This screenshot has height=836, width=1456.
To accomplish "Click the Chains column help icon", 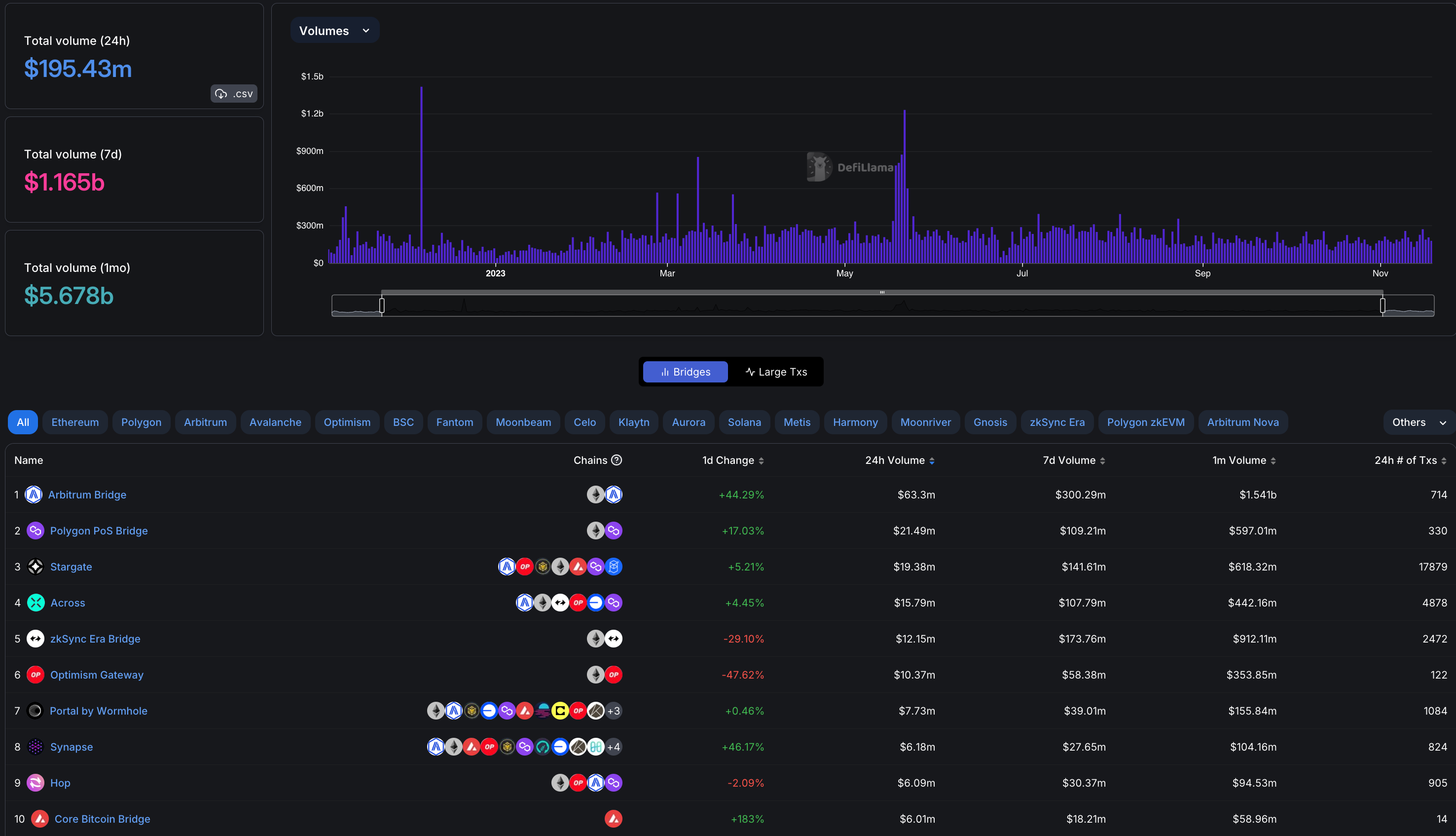I will 617,460.
